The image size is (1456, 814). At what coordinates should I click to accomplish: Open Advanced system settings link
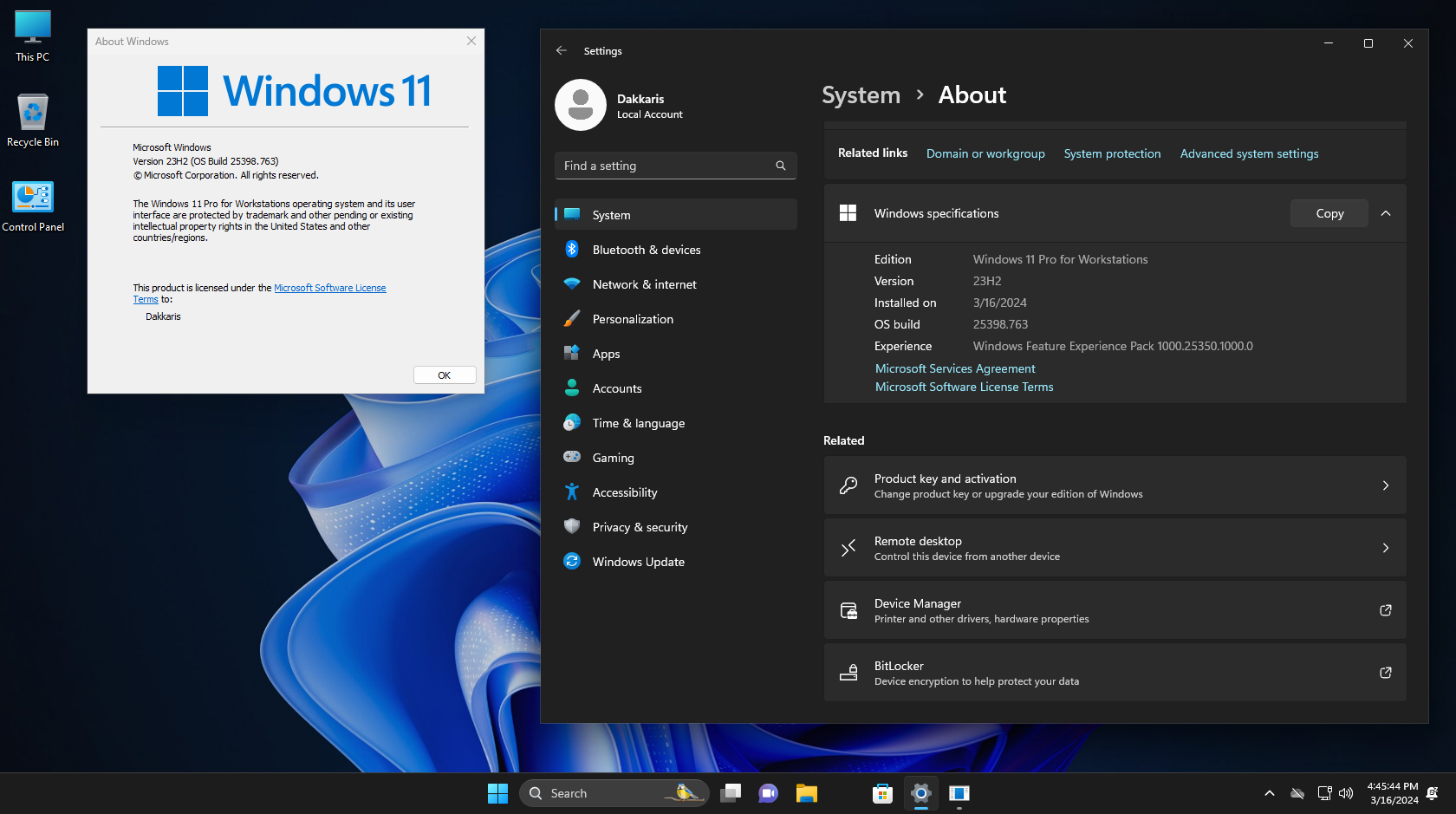tap(1249, 153)
